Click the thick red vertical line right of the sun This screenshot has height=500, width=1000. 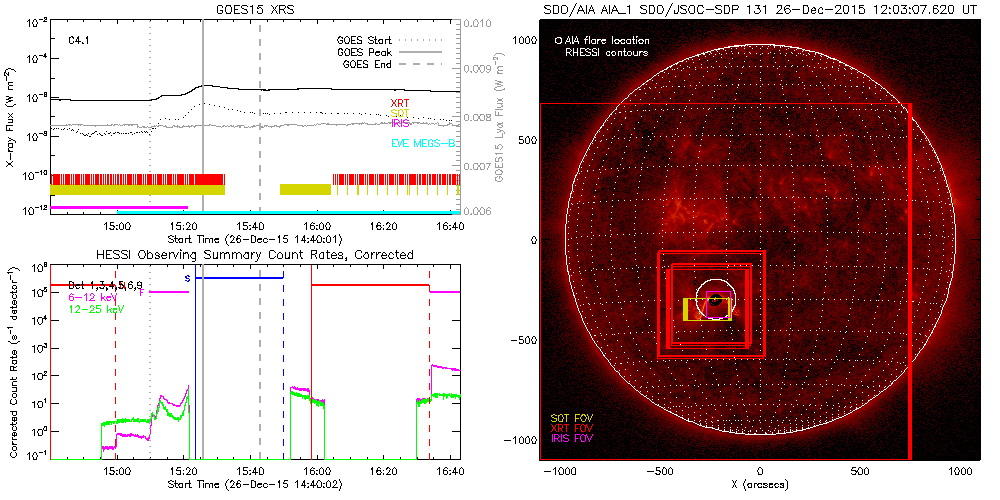click(x=909, y=280)
